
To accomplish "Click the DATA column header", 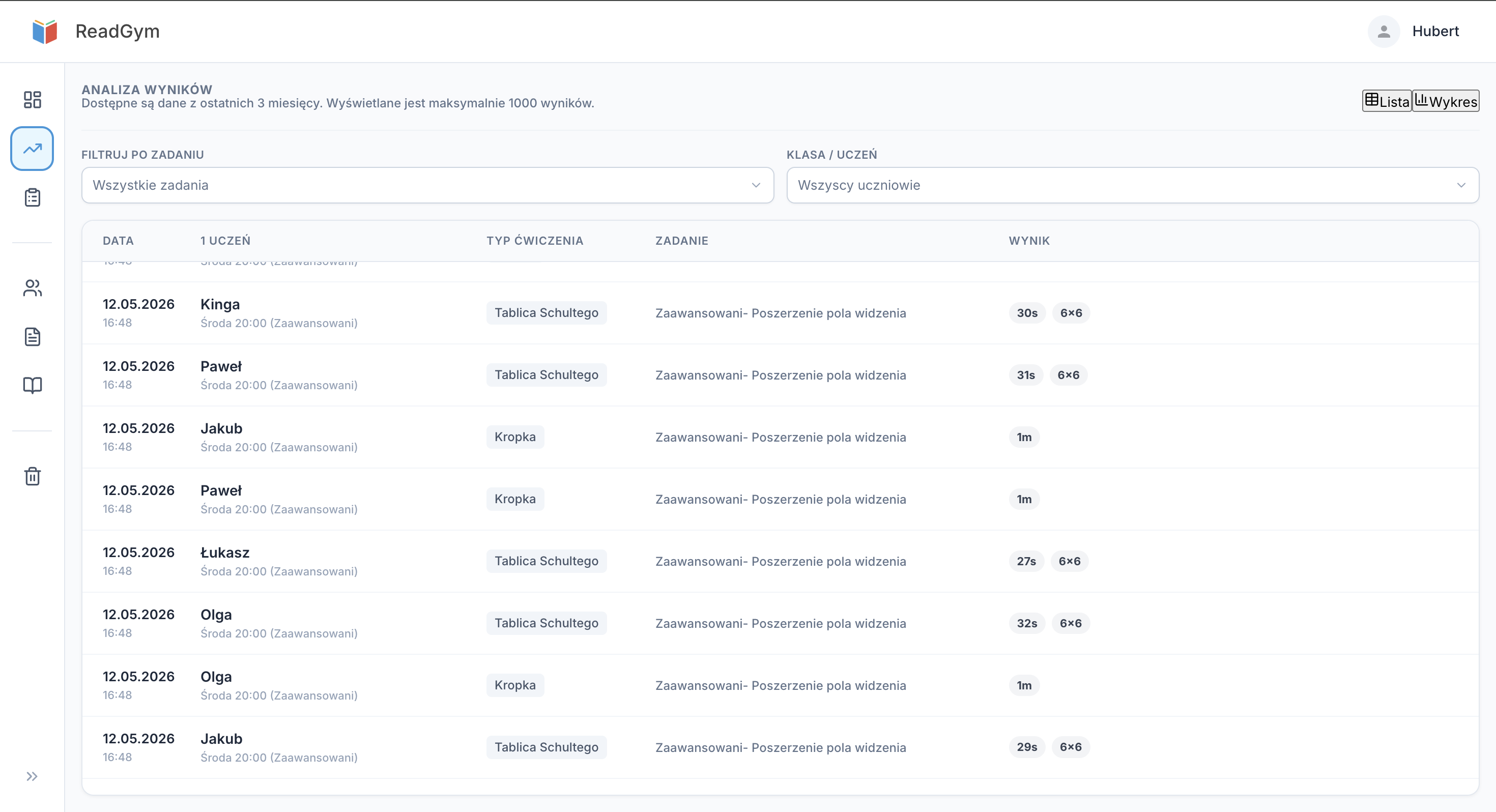I will coord(119,241).
